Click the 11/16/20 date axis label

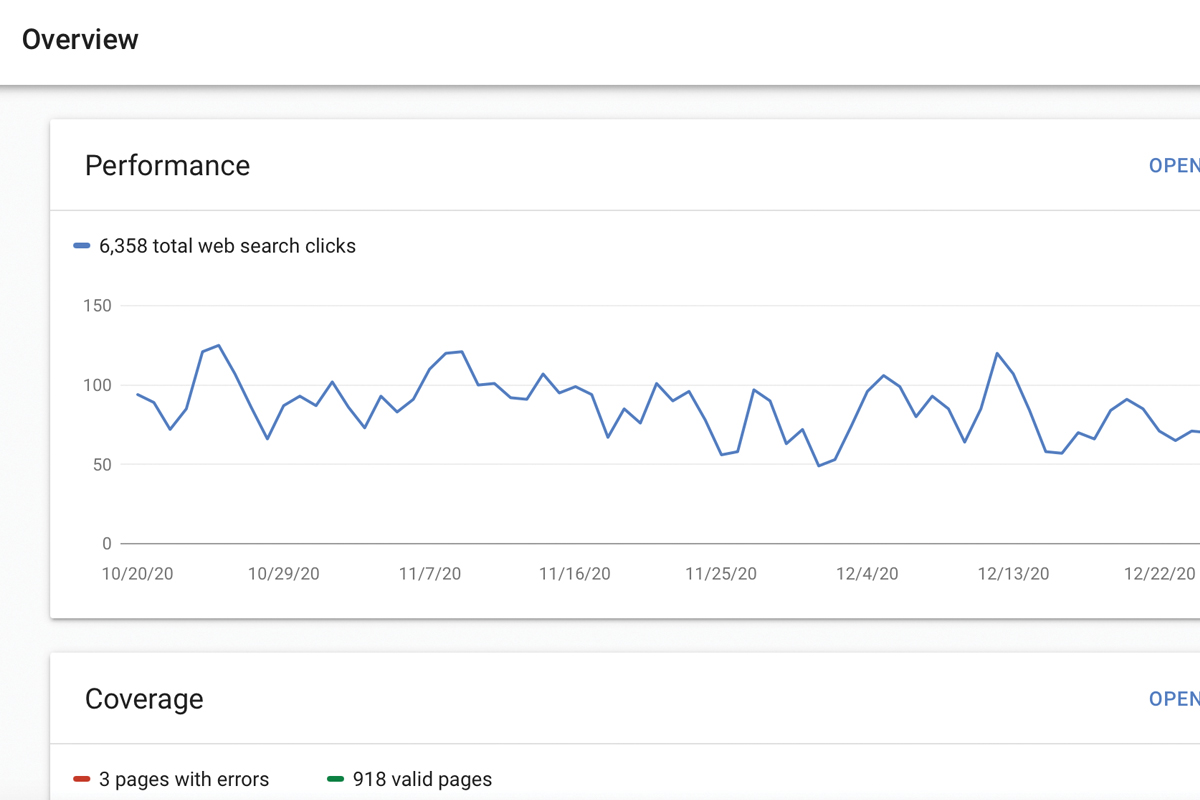(574, 574)
